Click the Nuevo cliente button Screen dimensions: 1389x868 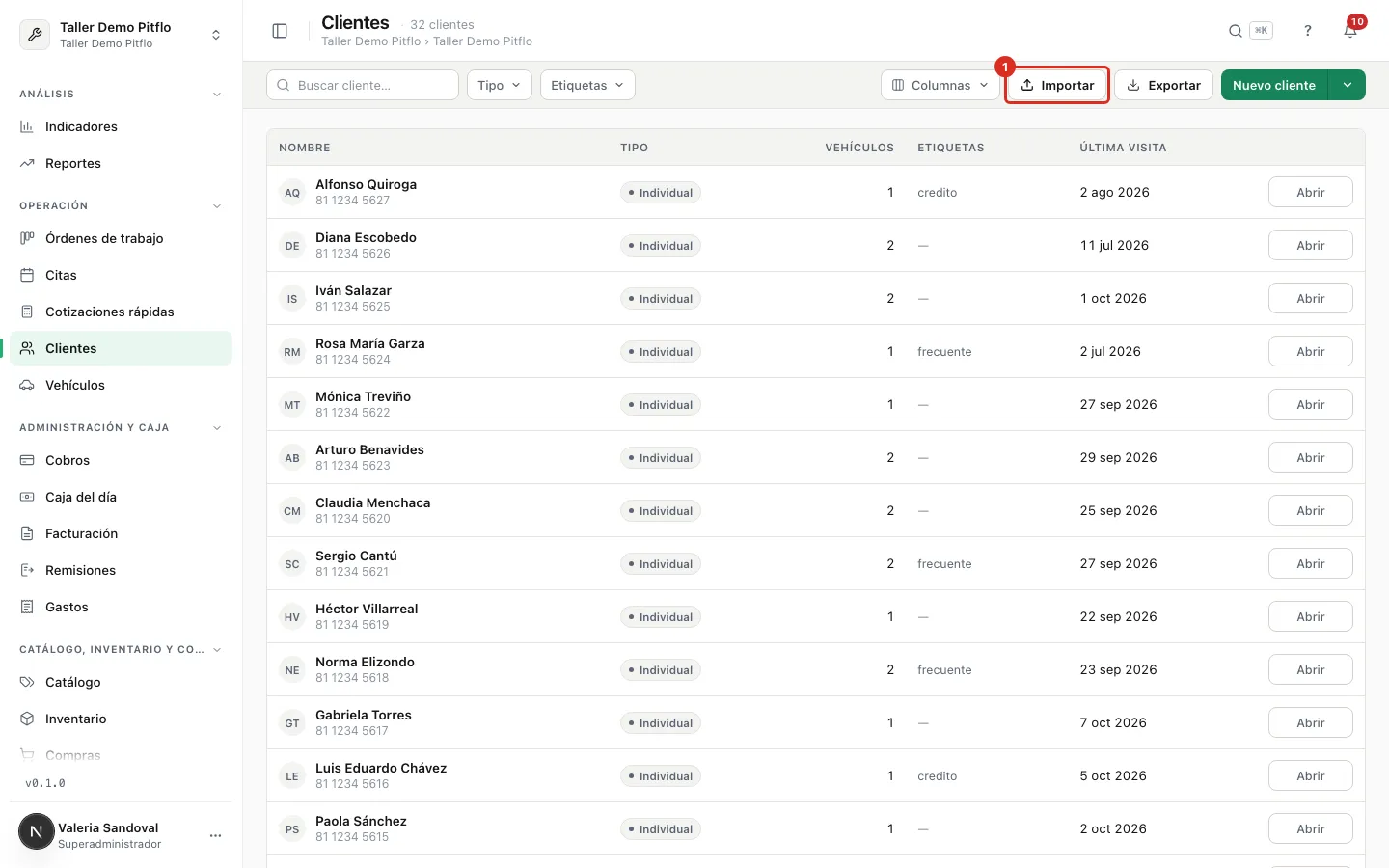click(x=1274, y=85)
